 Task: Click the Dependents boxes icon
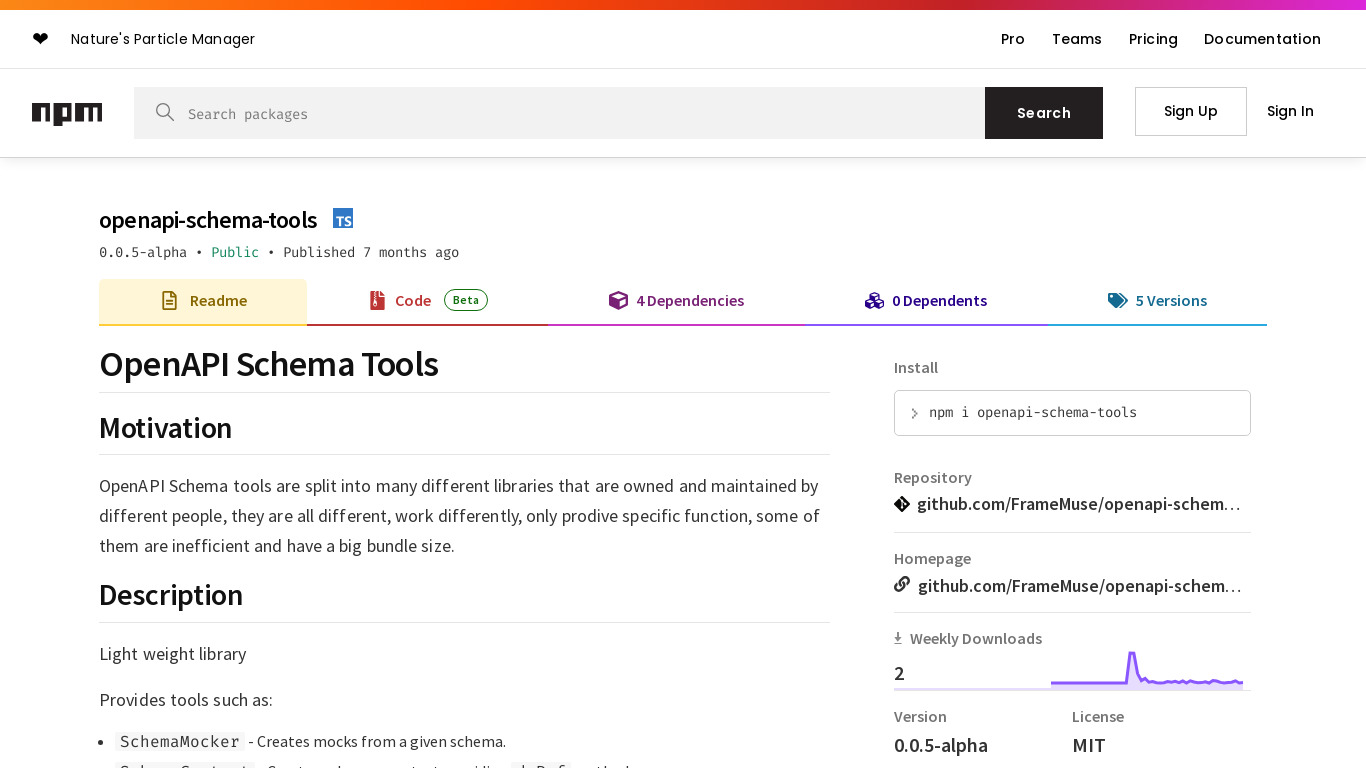[x=874, y=301]
